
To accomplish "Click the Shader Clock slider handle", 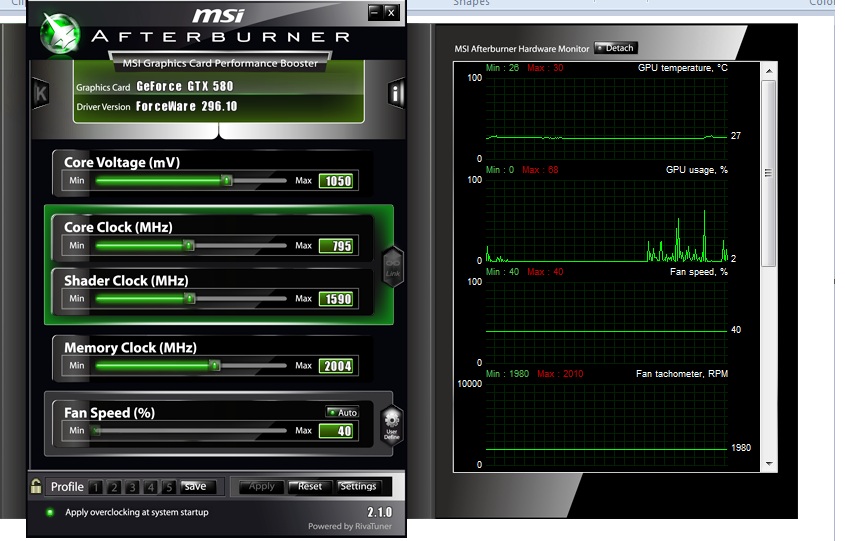I will (x=190, y=299).
